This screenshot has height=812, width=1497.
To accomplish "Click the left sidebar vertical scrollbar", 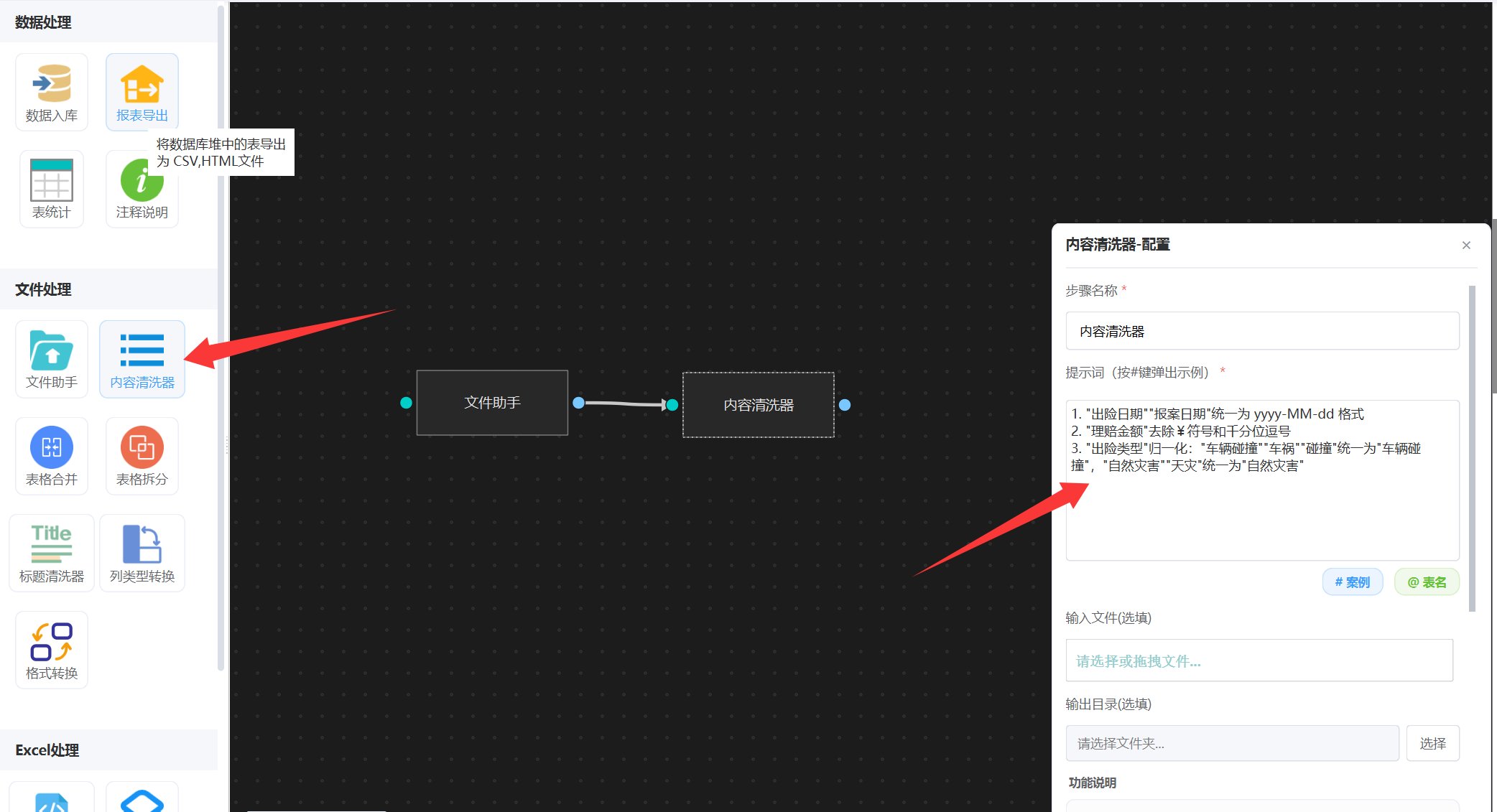I will (221, 337).
